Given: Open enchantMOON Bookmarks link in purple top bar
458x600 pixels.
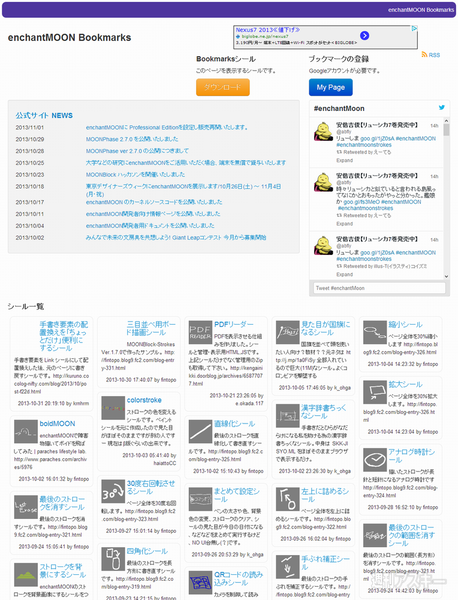Looking at the screenshot, I should coord(421,10).
